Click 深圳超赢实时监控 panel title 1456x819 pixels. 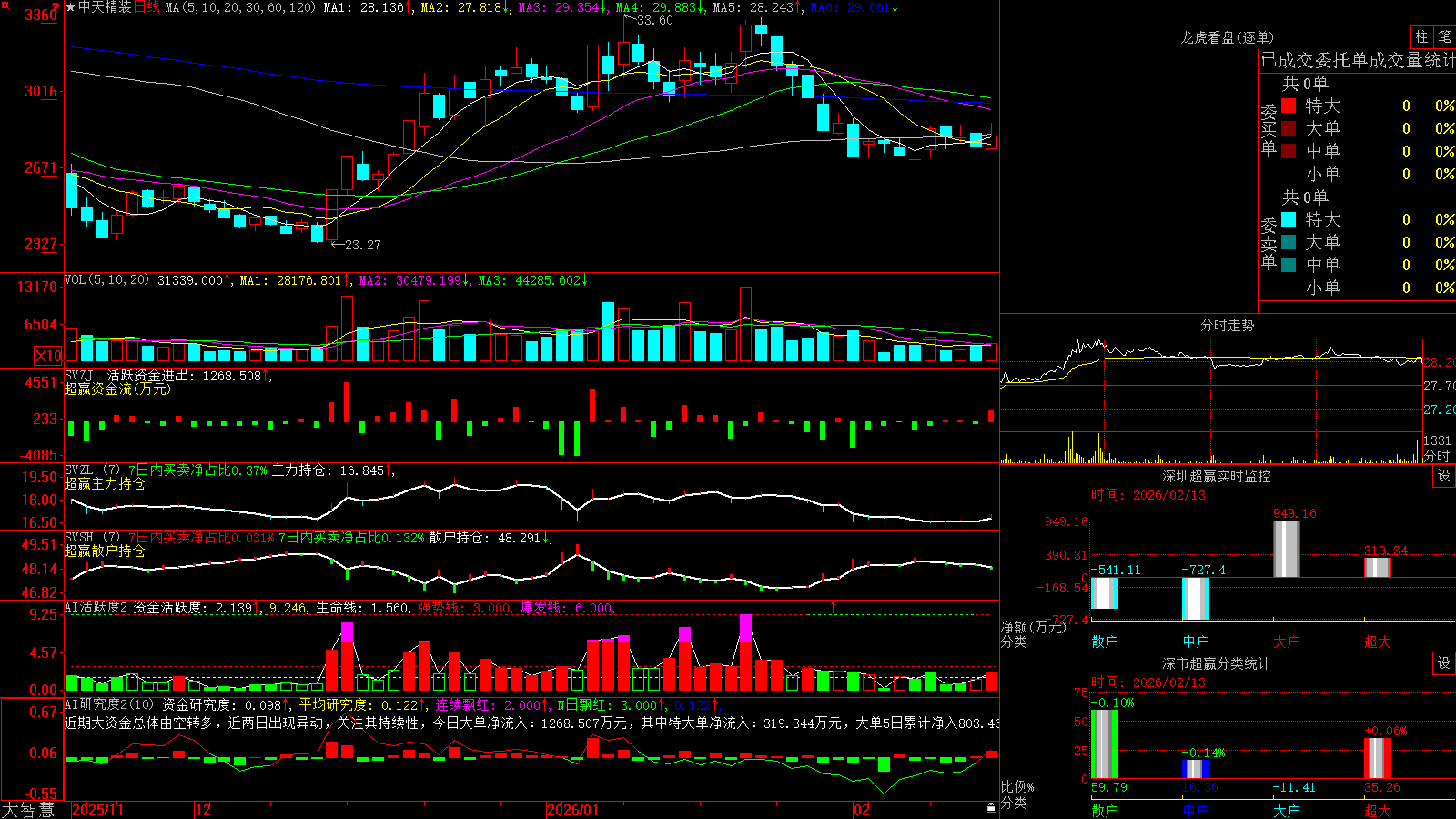tap(1217, 476)
